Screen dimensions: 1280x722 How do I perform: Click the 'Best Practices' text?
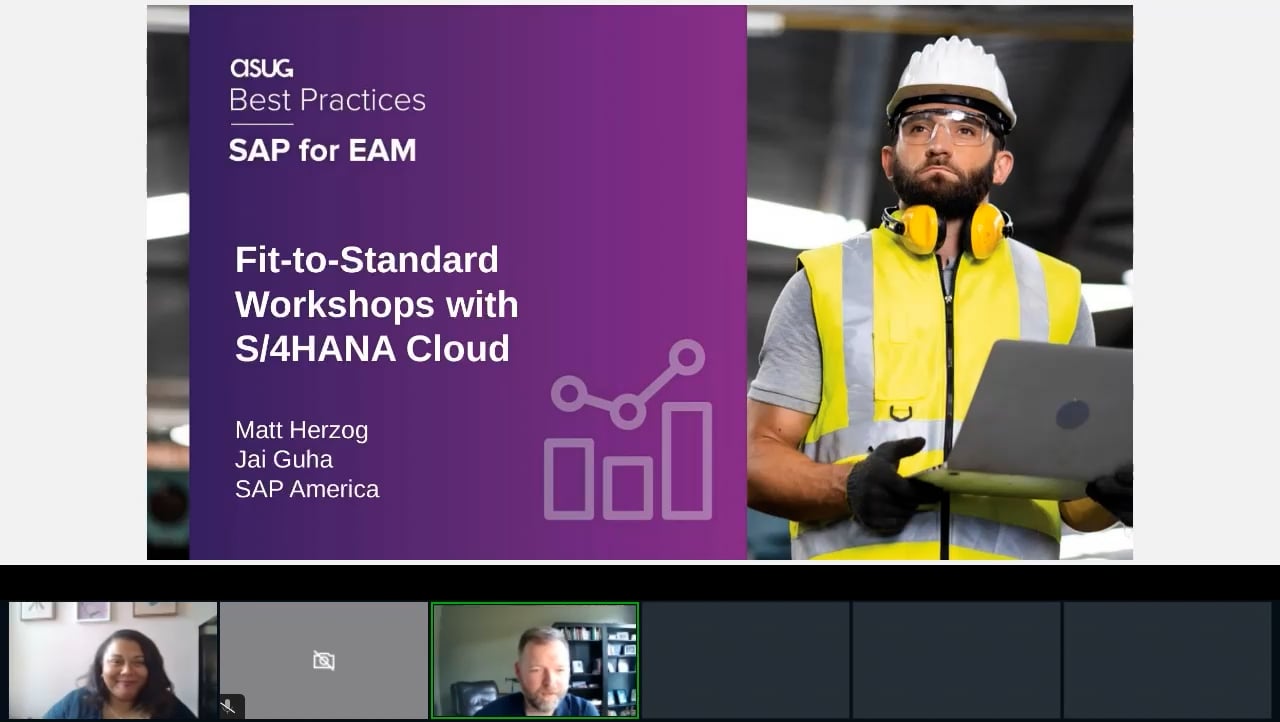[x=327, y=100]
